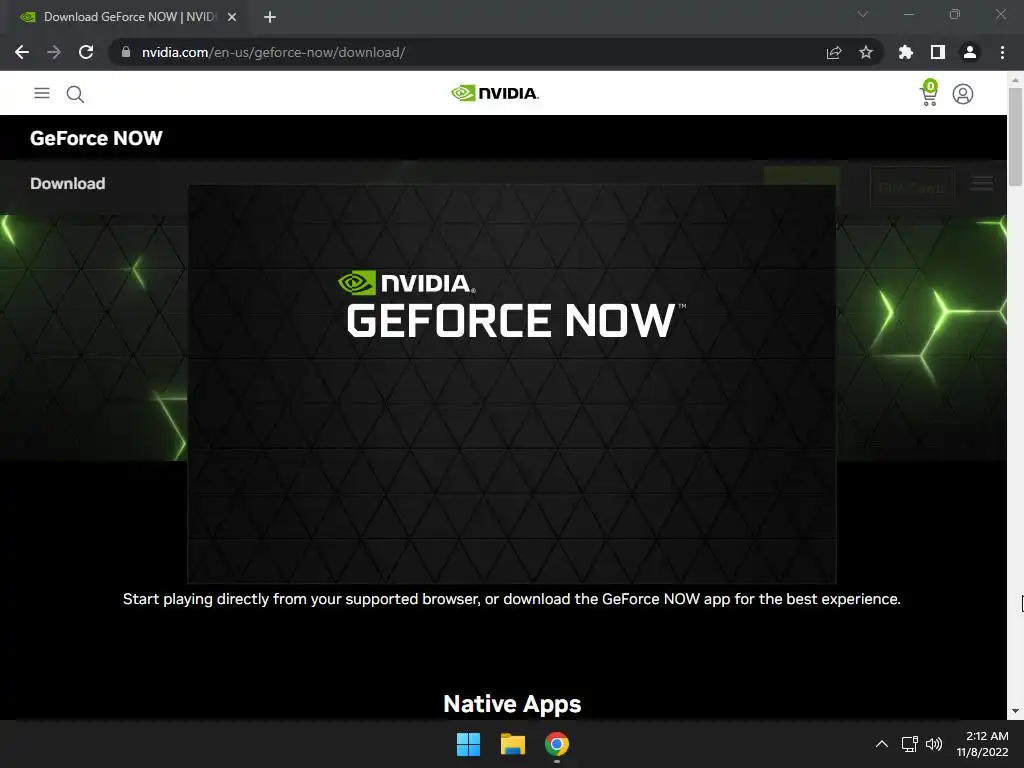
Task: Open the network status tray icon
Action: click(910, 744)
